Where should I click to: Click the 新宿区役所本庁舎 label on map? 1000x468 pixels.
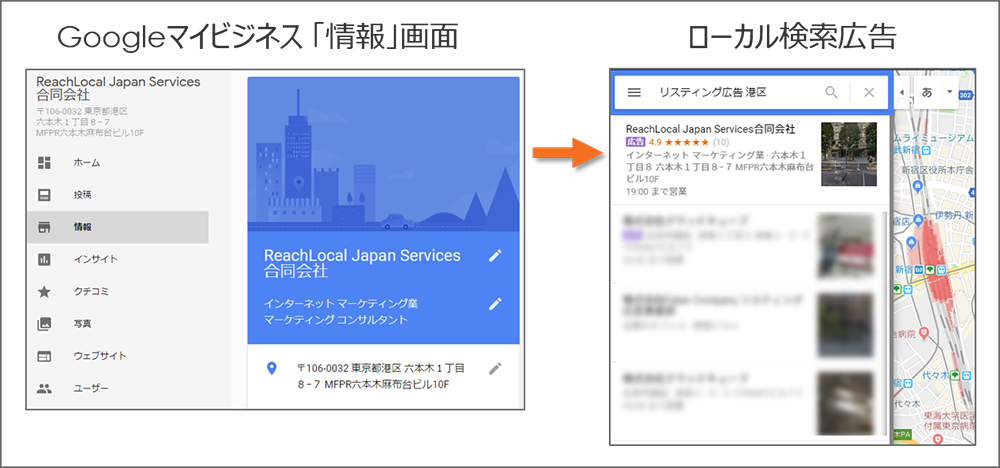[938, 170]
